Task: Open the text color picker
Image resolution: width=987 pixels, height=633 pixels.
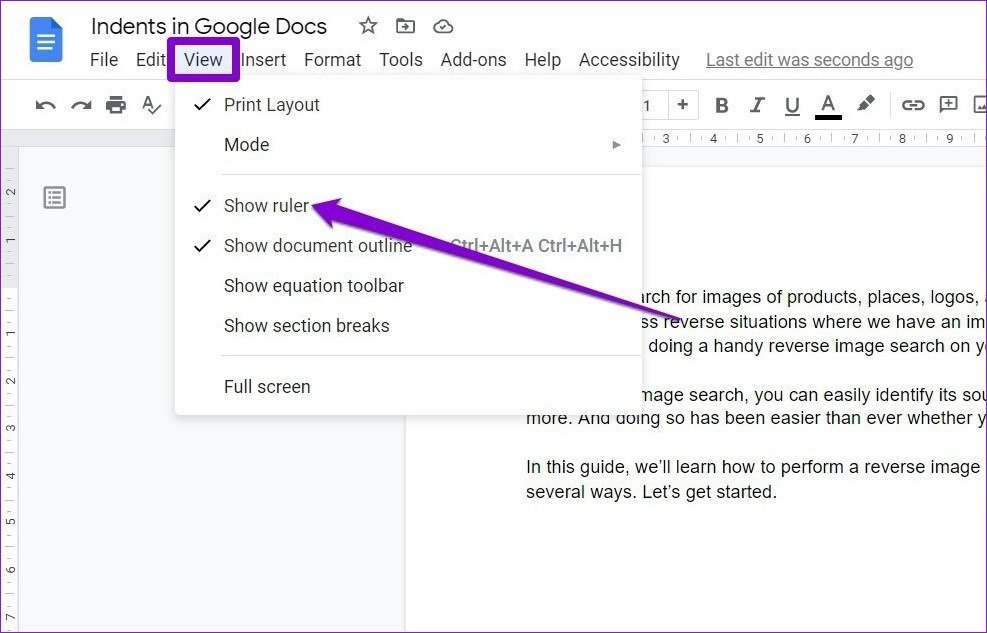Action: [x=827, y=104]
